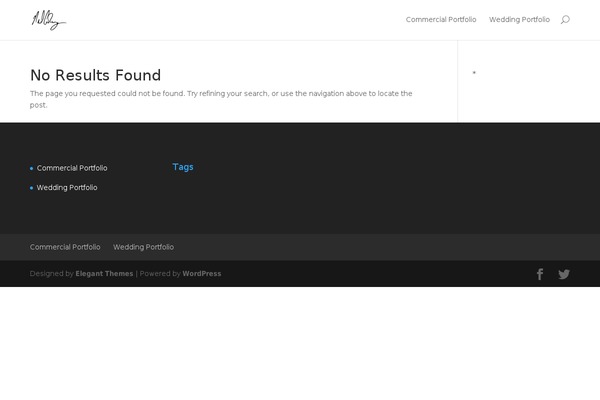
Task: Visit the Facebook icon in the footer
Action: coord(540,274)
